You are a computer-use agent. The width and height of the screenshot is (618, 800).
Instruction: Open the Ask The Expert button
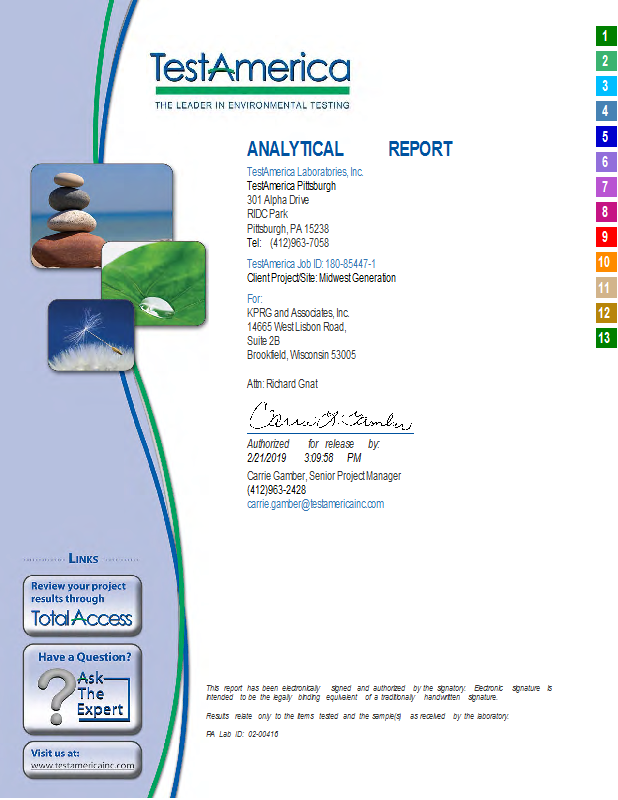pos(82,689)
